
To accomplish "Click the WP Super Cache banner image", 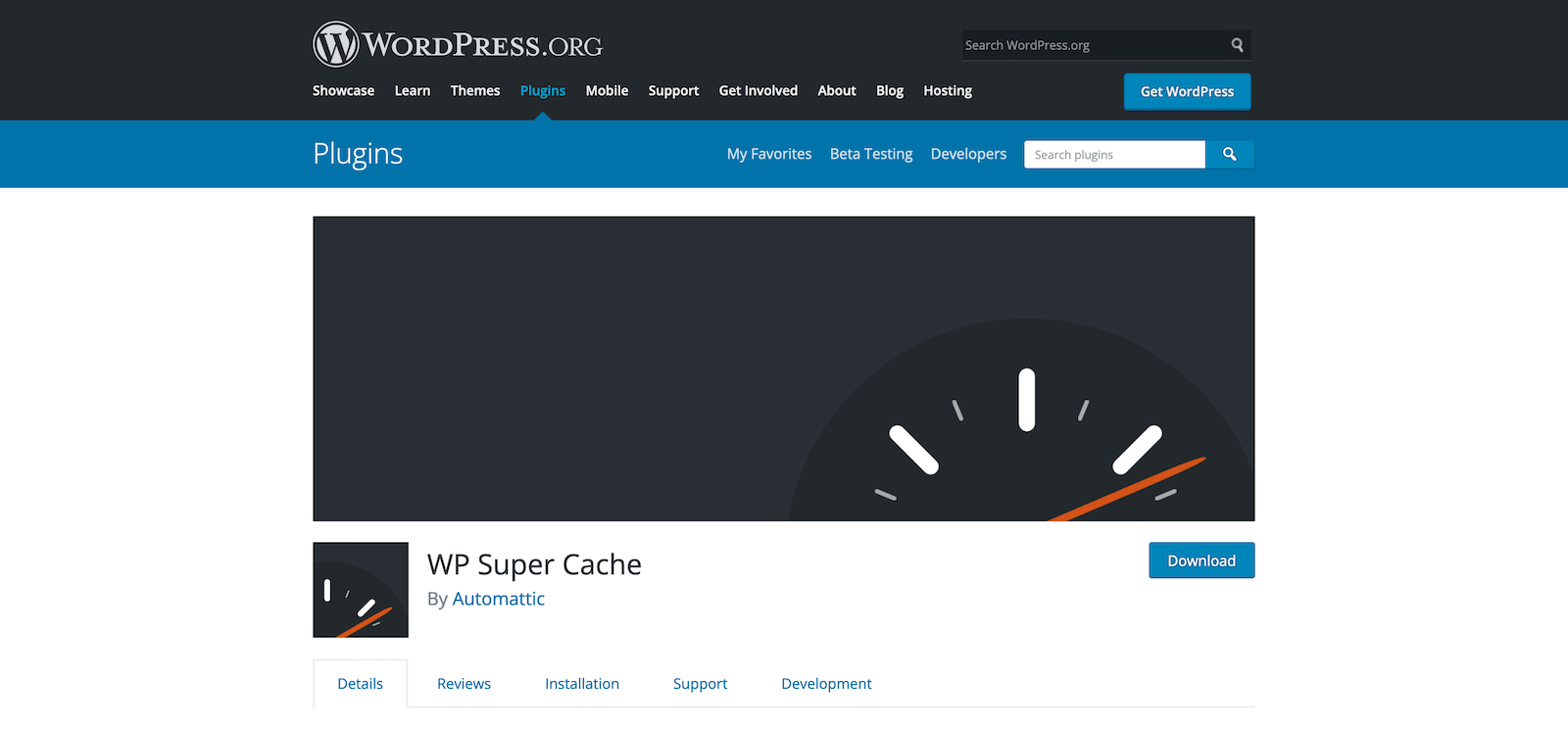I will (784, 368).
